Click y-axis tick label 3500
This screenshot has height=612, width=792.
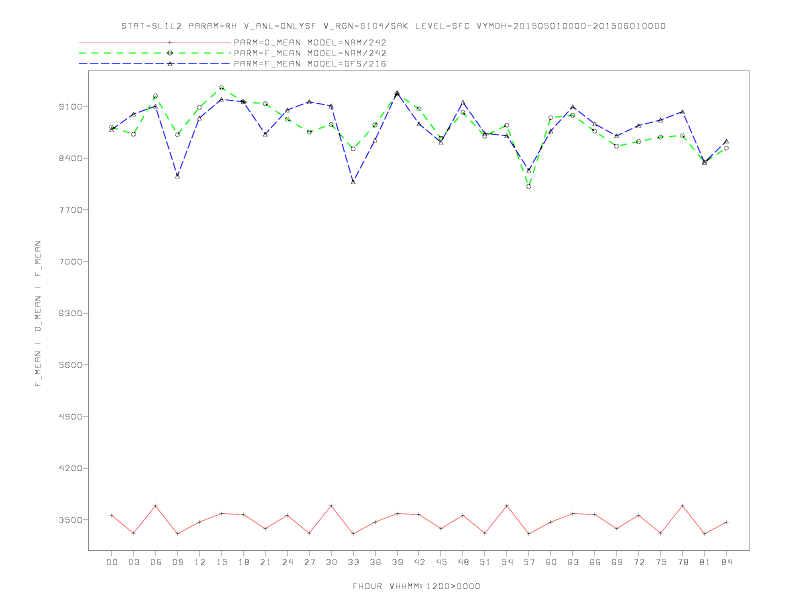tap(72, 520)
